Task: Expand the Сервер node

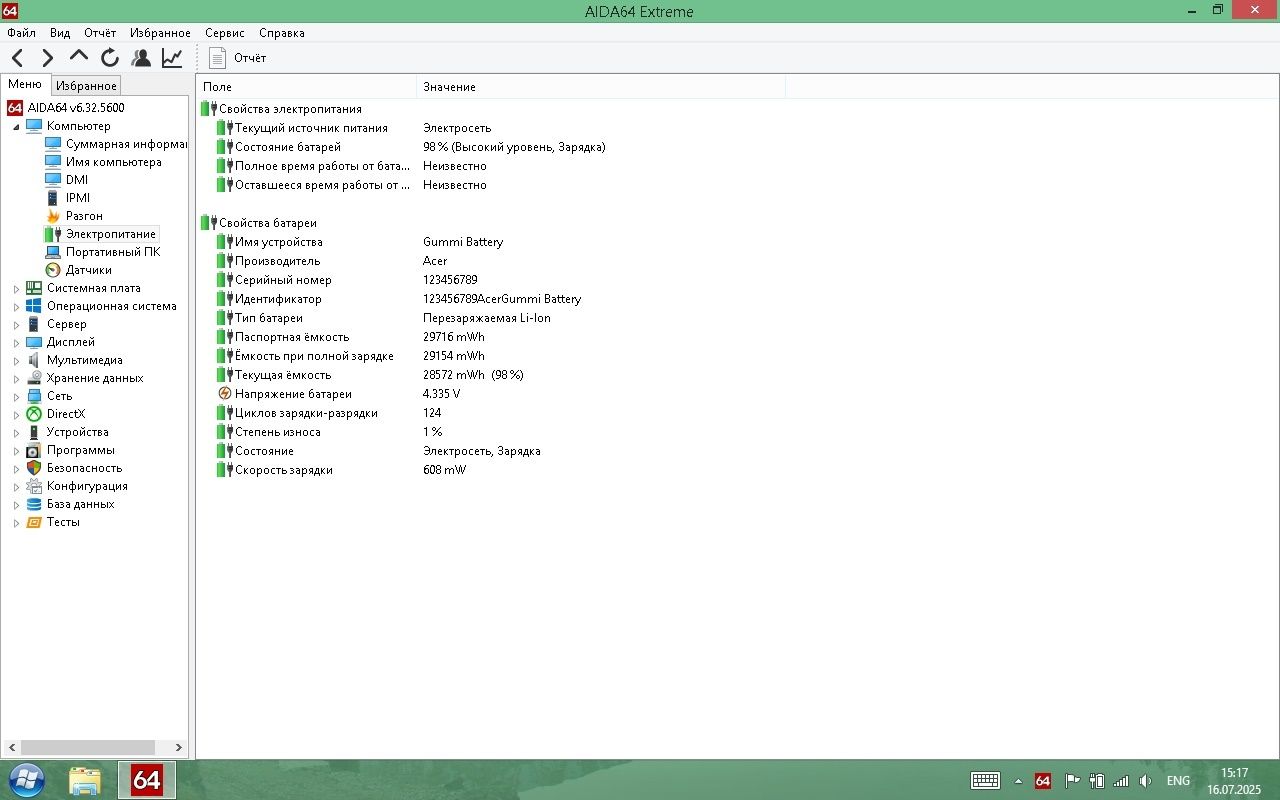Action: 16,325
